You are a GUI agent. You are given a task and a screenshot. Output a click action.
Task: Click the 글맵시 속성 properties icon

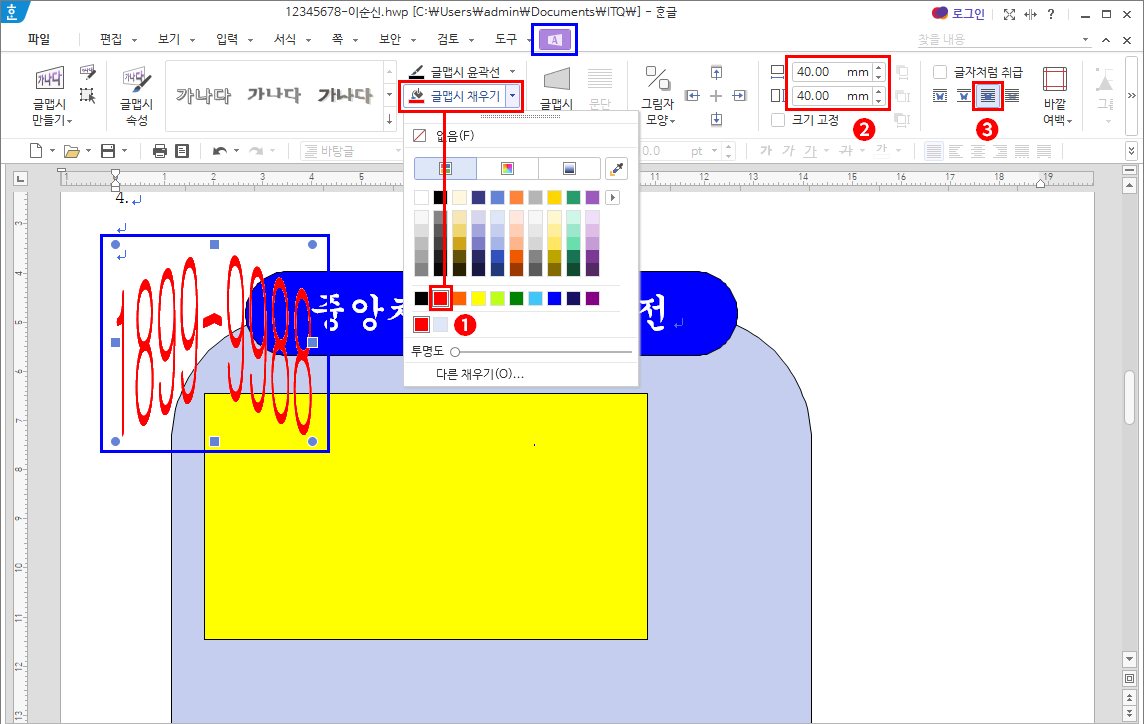(x=136, y=96)
